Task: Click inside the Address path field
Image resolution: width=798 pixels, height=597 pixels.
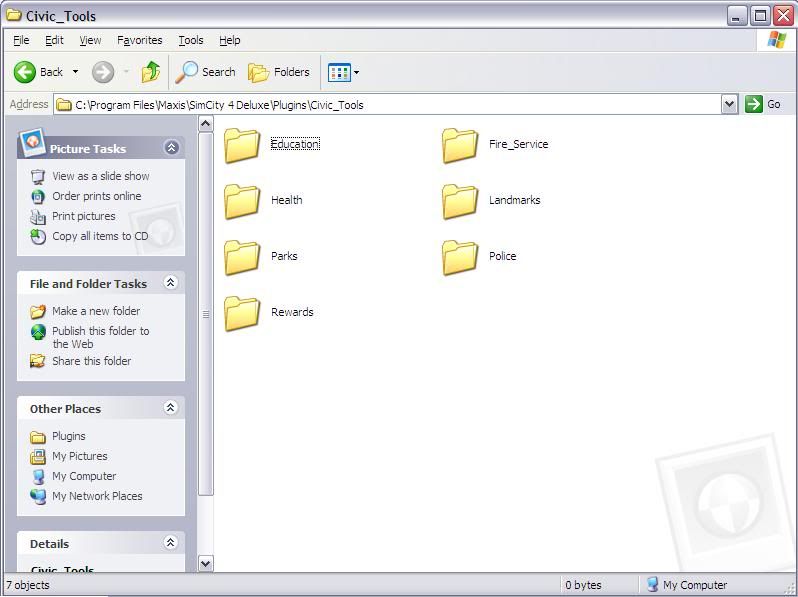Action: coord(388,105)
